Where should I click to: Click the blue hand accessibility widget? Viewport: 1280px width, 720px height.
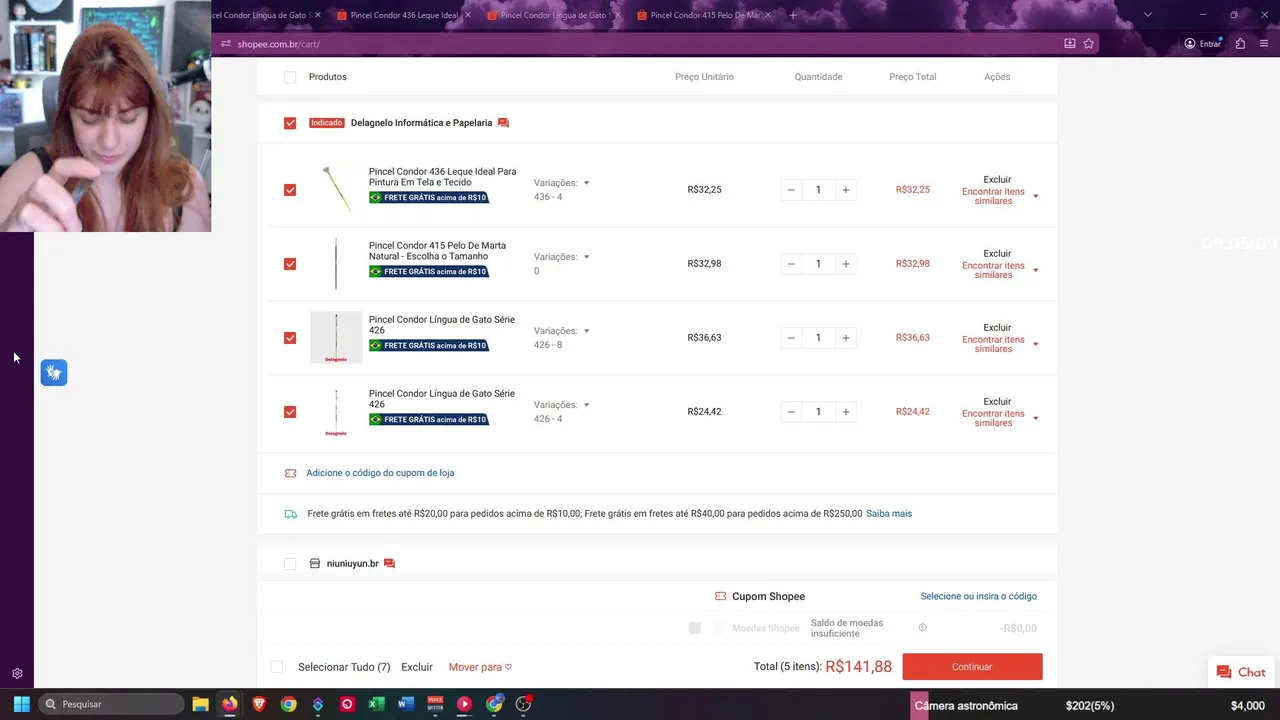(54, 373)
